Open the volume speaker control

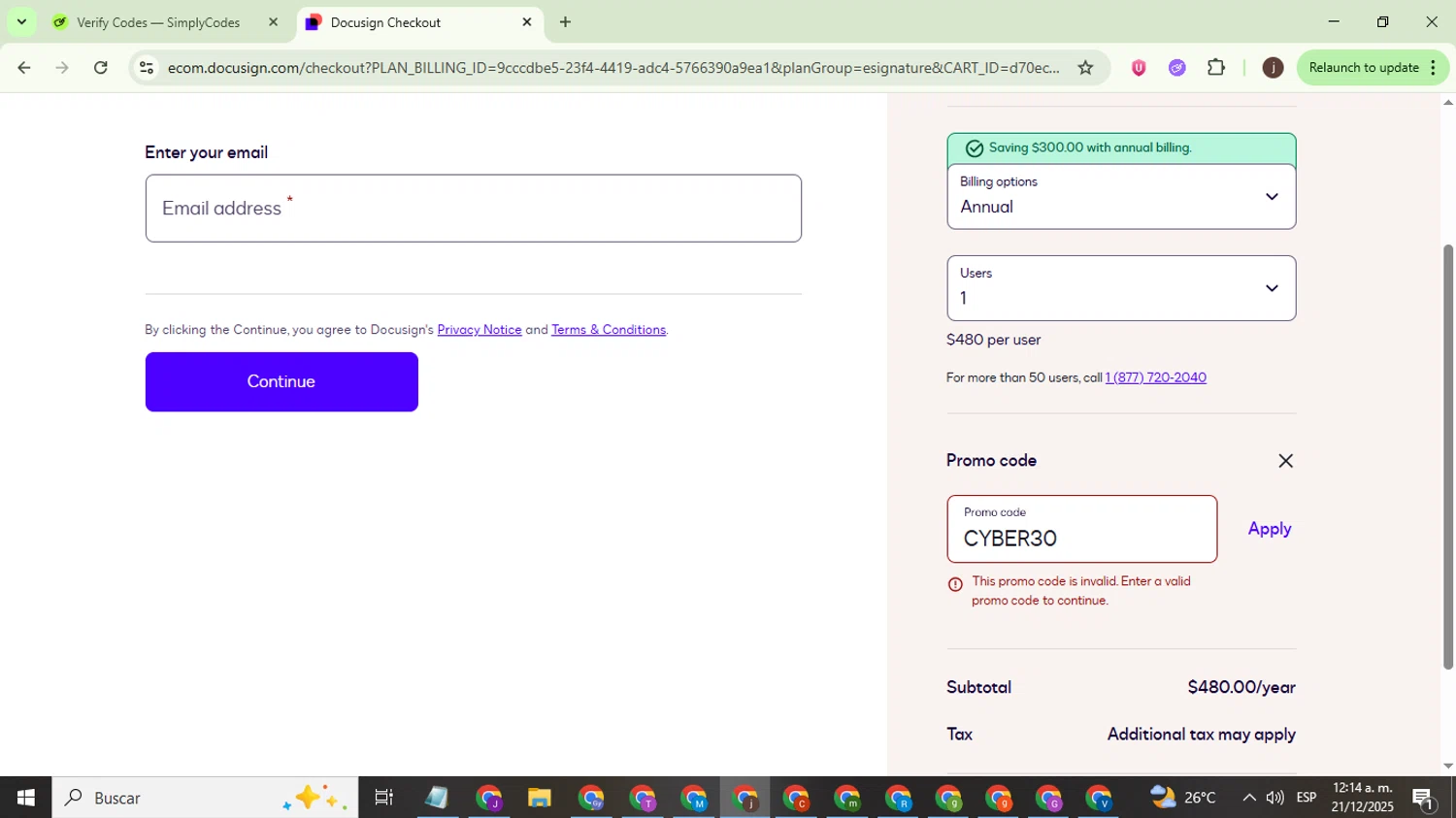(1275, 798)
